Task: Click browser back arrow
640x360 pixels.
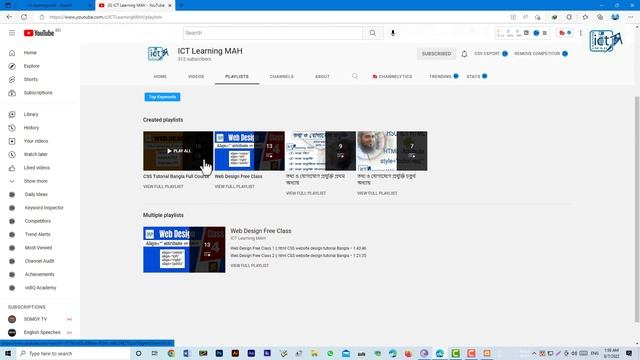Action: click(x=9, y=17)
